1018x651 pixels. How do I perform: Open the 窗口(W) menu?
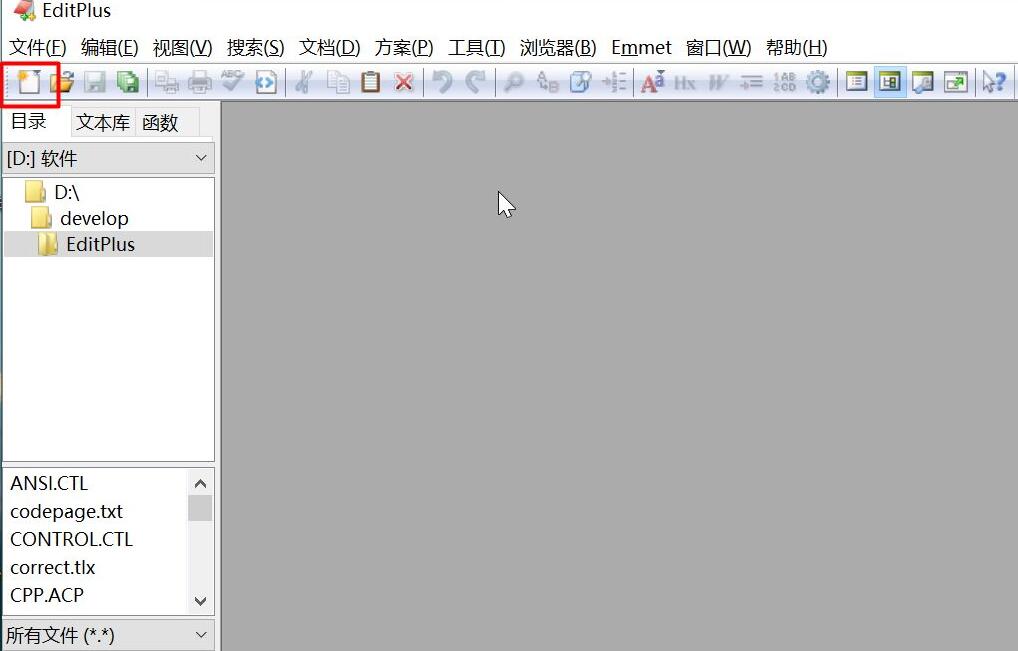(718, 47)
